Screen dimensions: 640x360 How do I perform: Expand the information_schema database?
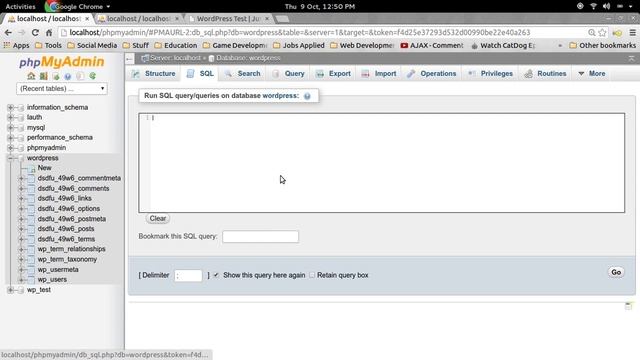coord(10,107)
